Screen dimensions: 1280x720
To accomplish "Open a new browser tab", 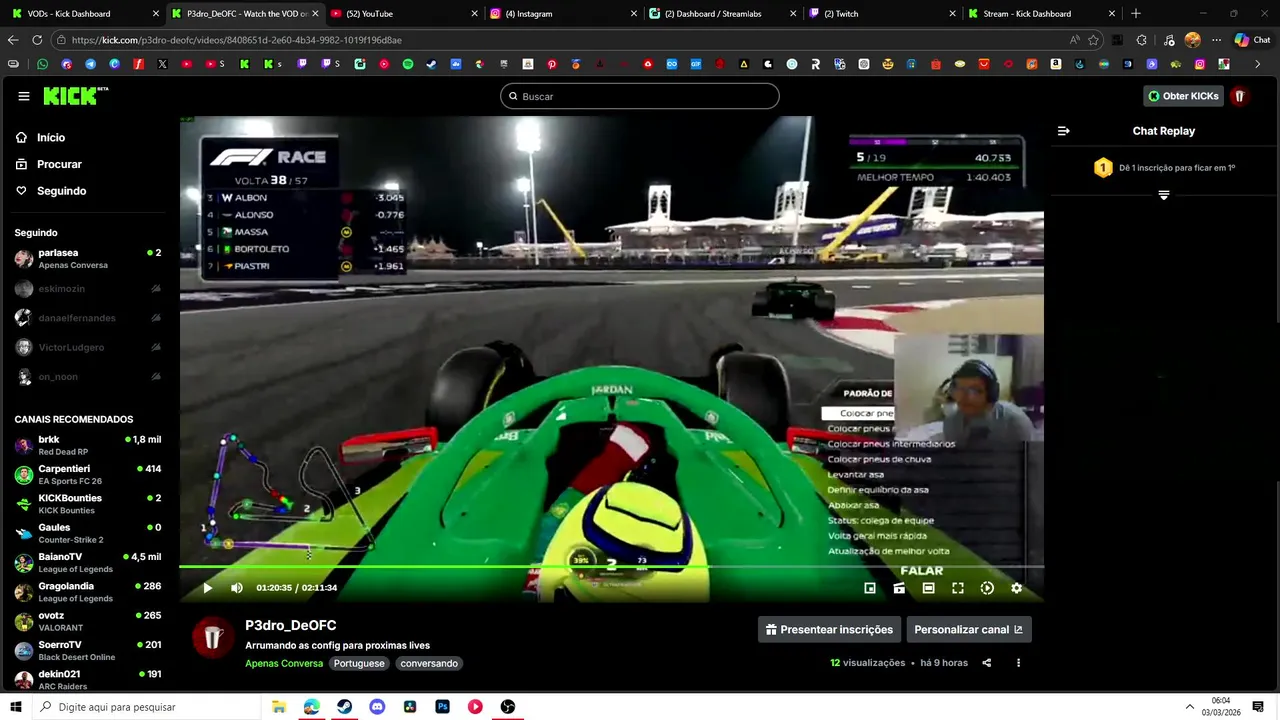I will (x=1135, y=14).
